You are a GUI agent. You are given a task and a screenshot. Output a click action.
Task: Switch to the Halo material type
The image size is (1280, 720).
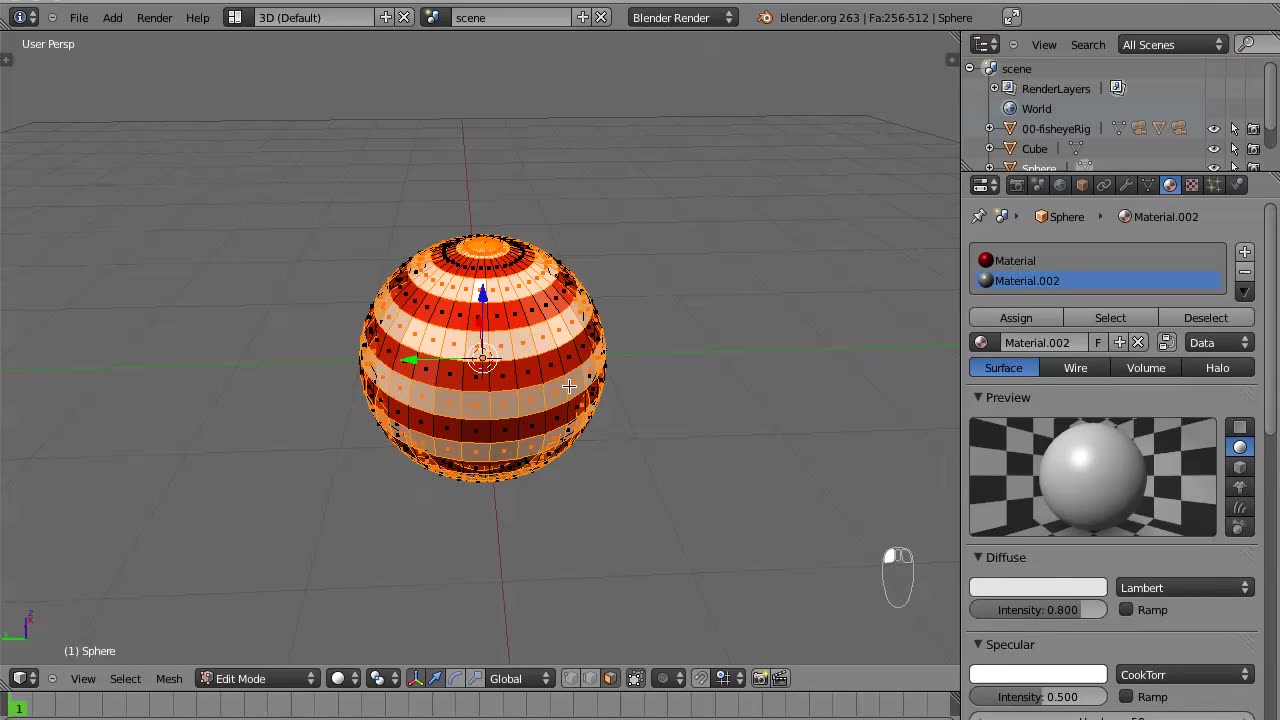[x=1217, y=368]
